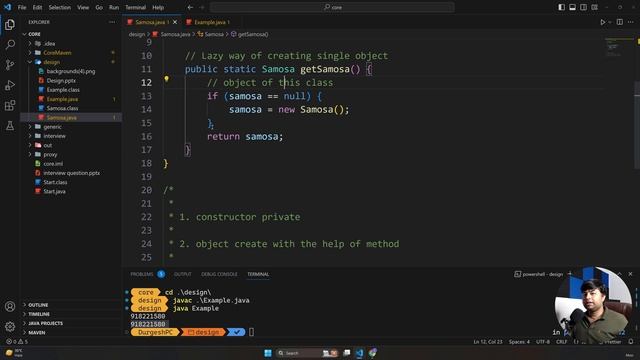Go back using the navigation arrow

pos(190,7)
